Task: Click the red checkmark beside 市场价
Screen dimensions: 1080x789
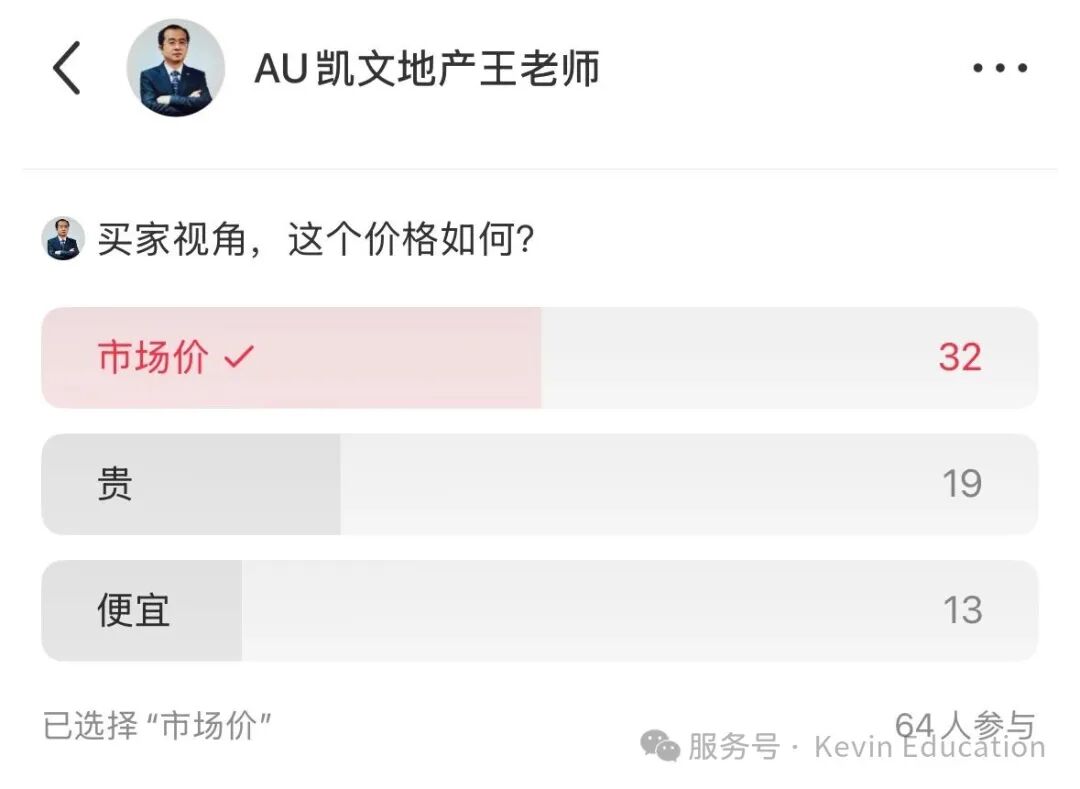Action: tap(237, 357)
